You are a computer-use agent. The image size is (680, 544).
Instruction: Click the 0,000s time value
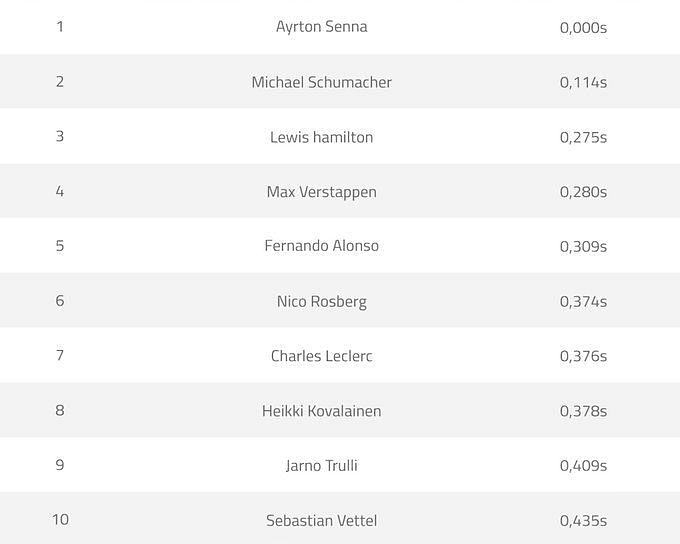pos(583,28)
